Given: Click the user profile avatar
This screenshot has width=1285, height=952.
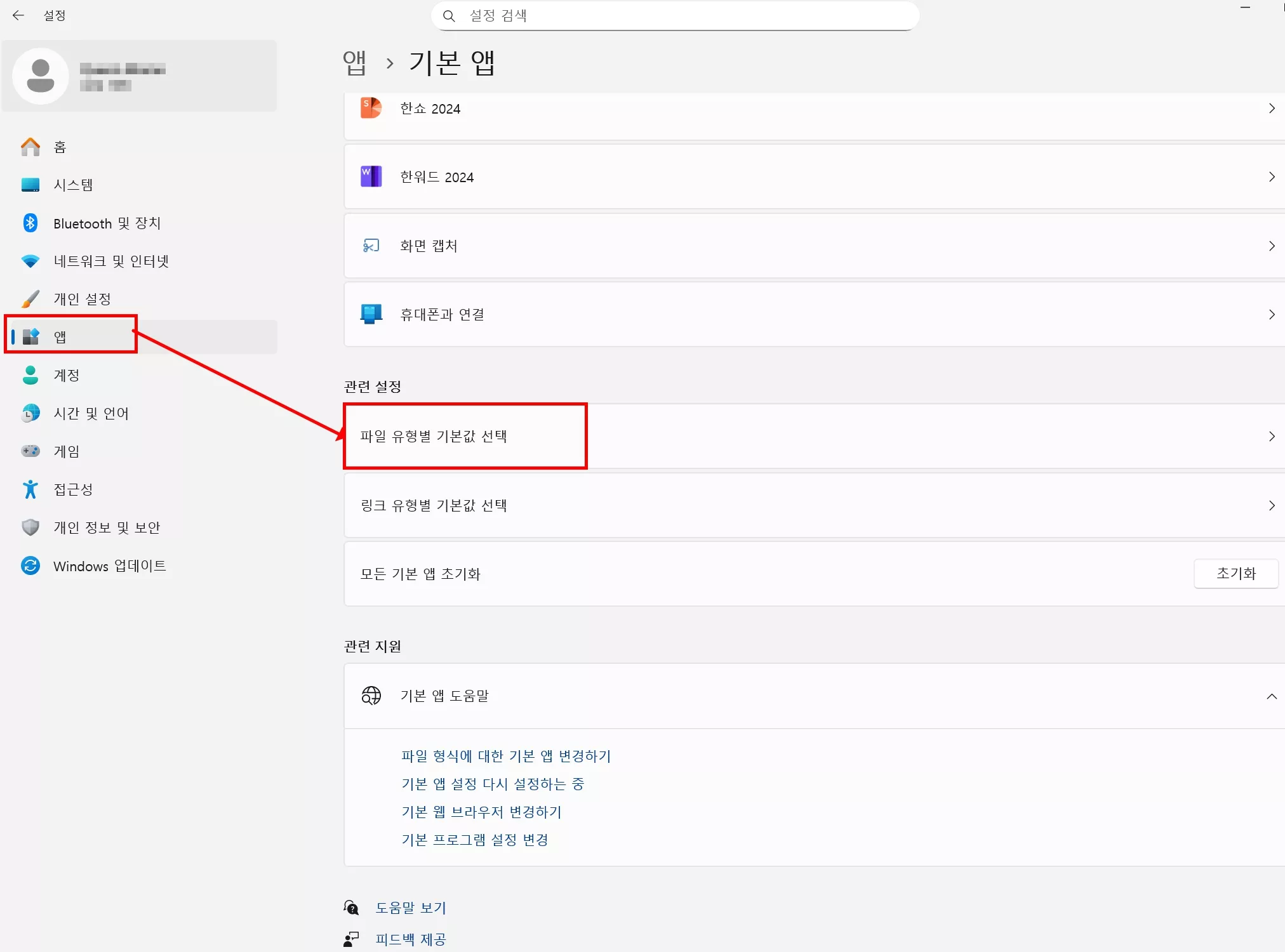Looking at the screenshot, I should click(x=41, y=76).
